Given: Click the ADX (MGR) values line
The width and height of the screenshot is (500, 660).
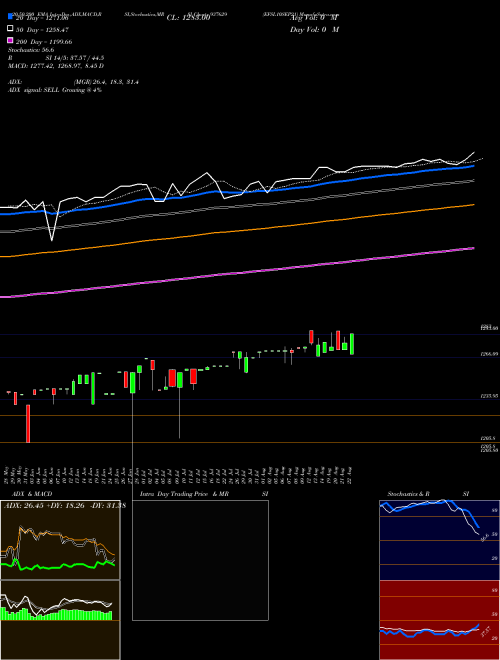Looking at the screenshot, I should (x=73, y=82).
